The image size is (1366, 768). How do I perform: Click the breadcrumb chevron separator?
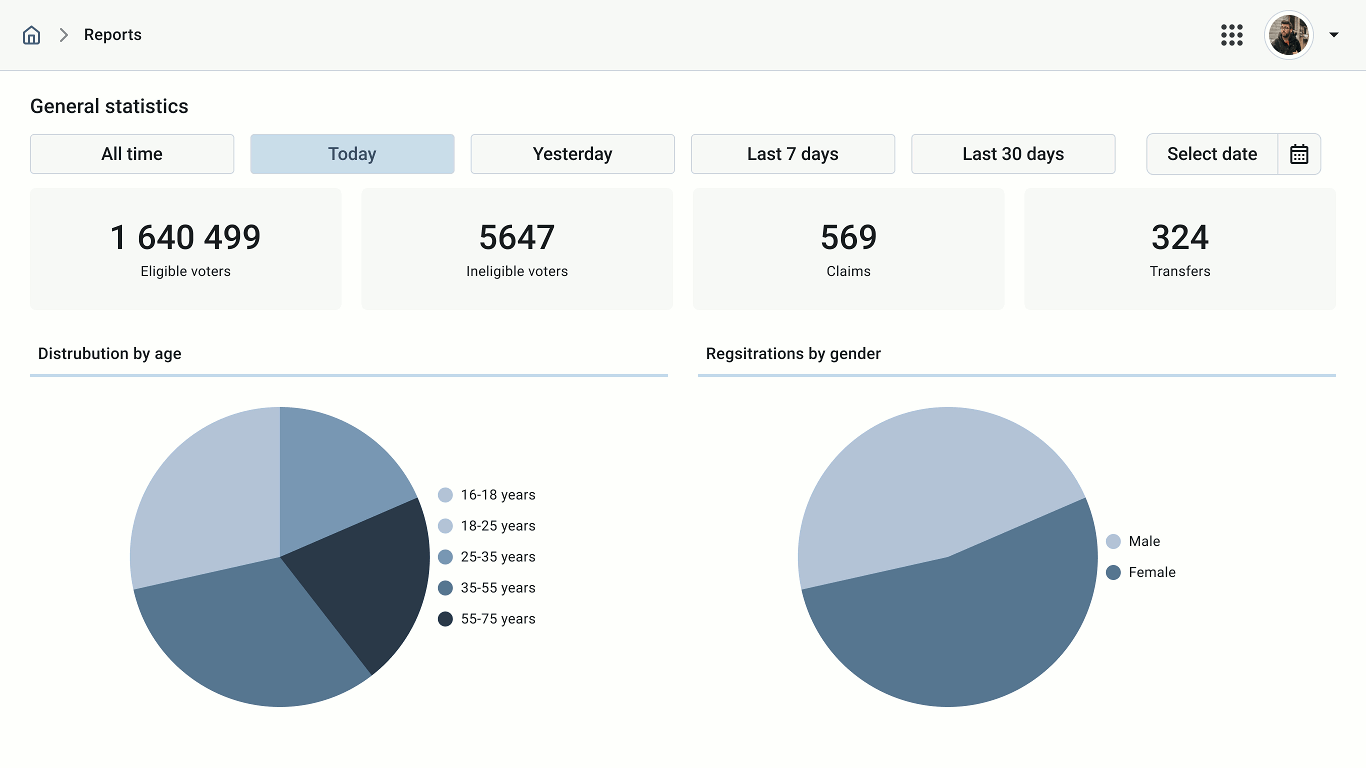64,35
